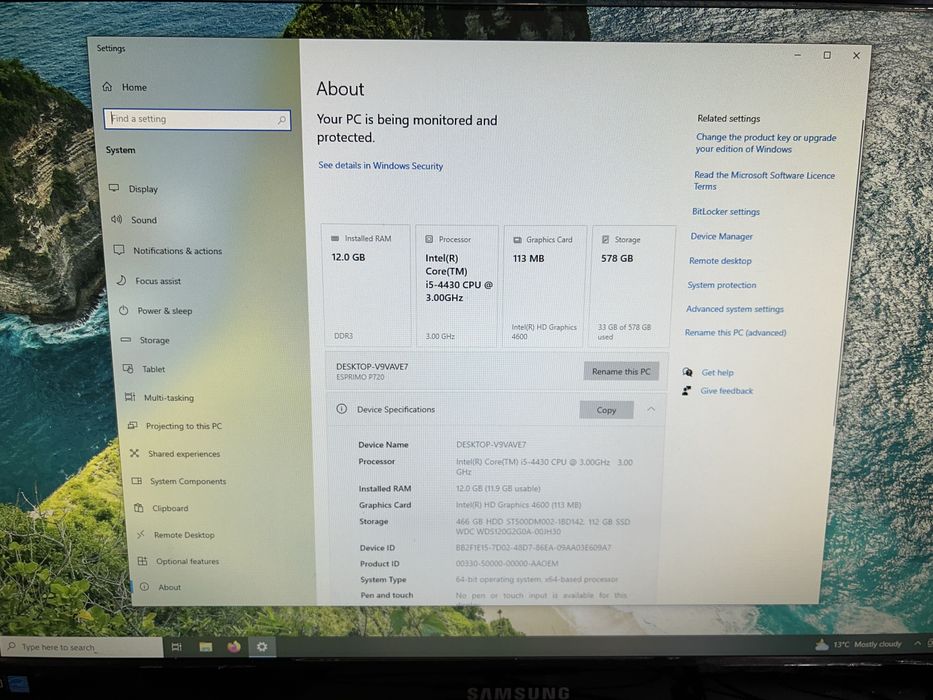This screenshot has width=933, height=700.
Task: Open System Components
Action: point(179,481)
